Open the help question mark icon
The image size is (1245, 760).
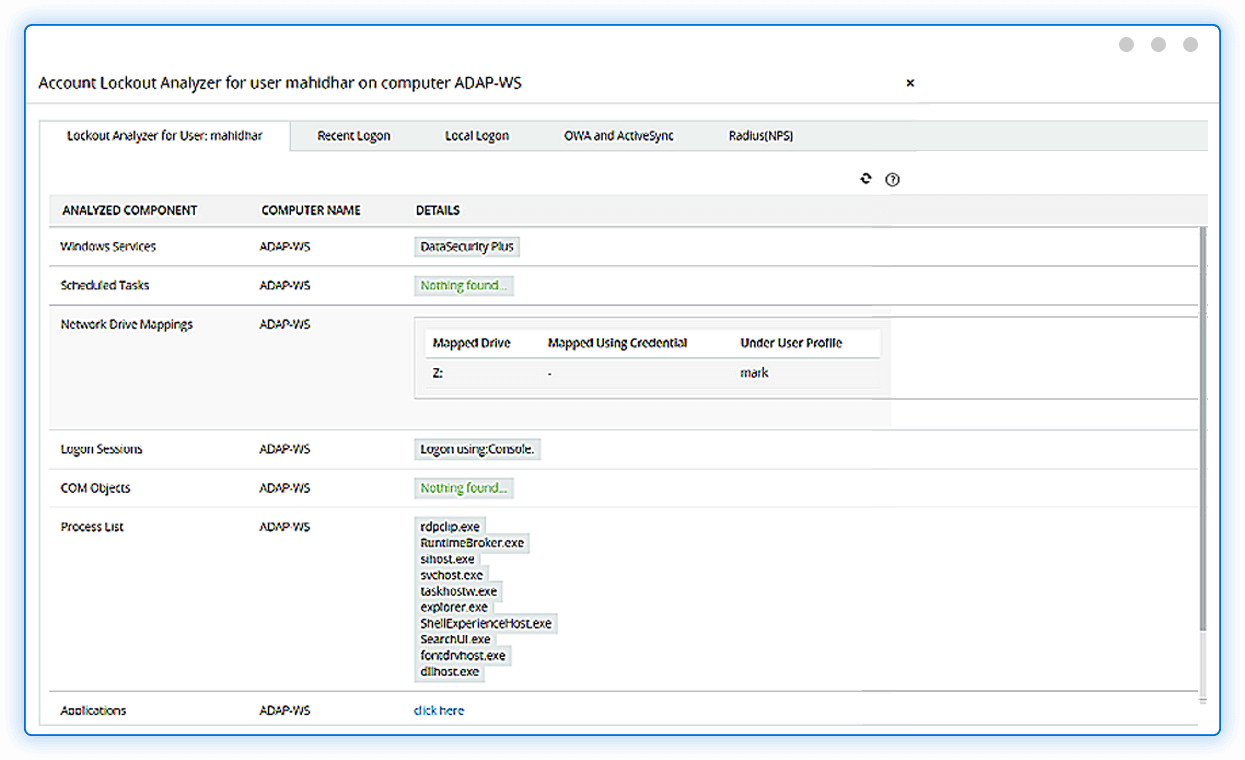pyautogui.click(x=893, y=180)
